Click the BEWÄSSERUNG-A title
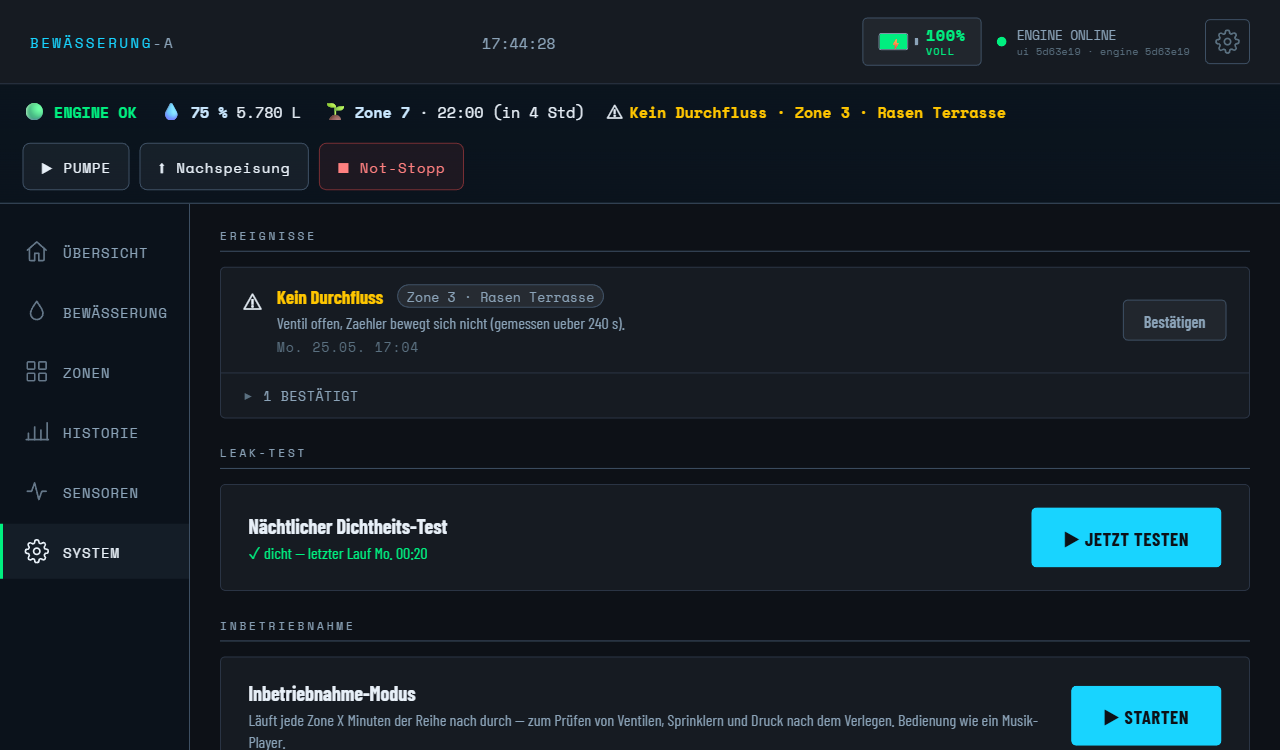 102,43
